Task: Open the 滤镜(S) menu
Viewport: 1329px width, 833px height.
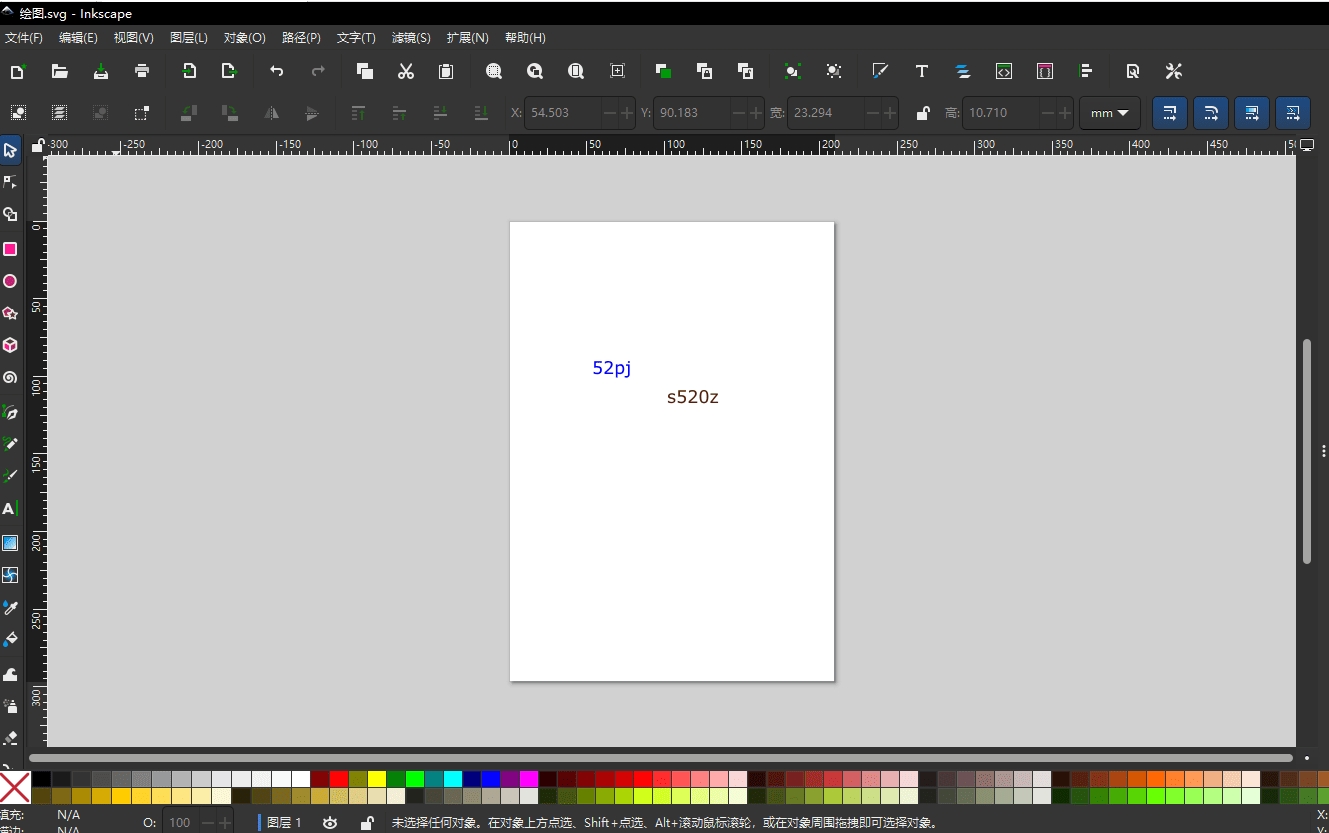Action: point(411,38)
